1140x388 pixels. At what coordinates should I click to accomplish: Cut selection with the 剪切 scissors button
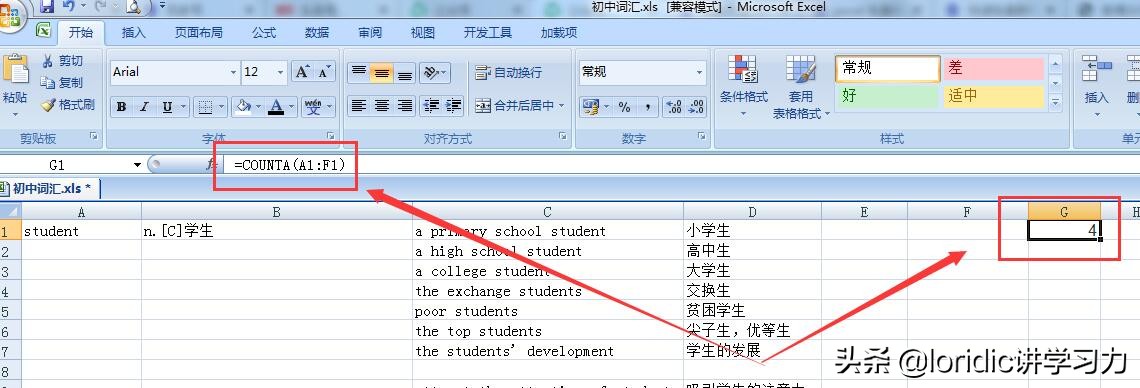[63, 60]
